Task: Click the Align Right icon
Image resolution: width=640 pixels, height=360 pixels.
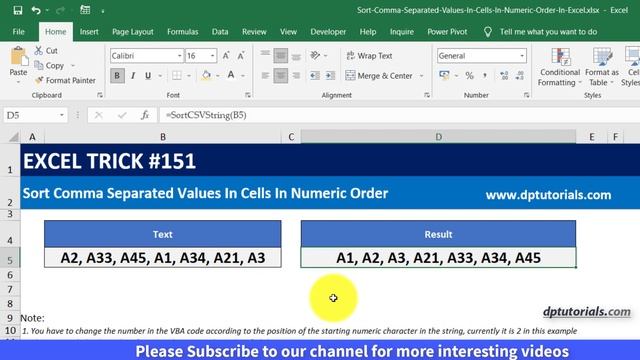Action: (296, 76)
